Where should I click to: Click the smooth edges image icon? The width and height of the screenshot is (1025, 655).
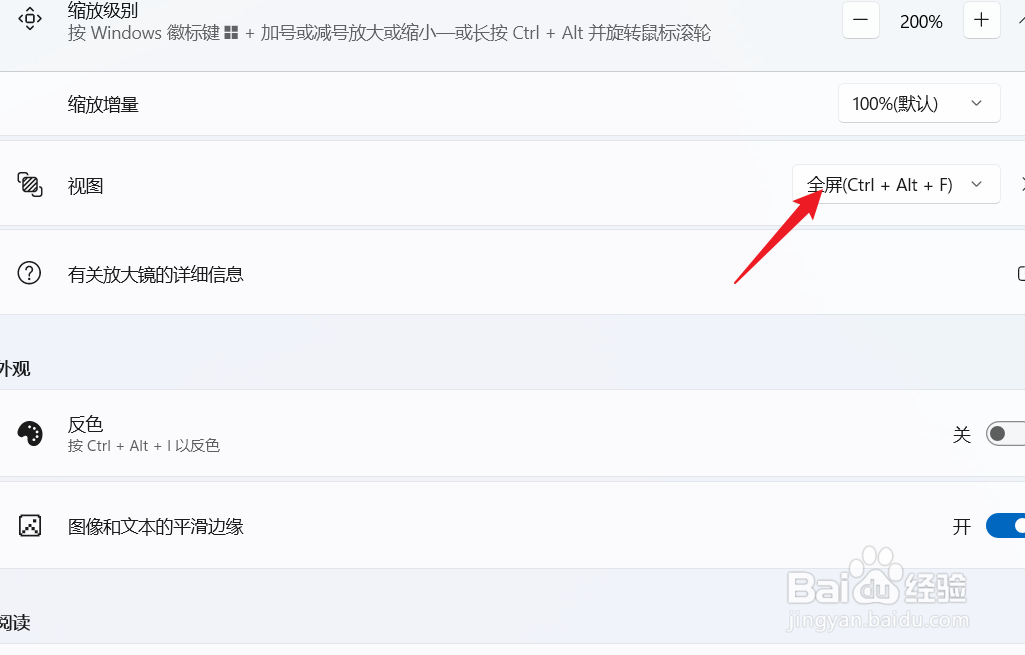[x=30, y=526]
